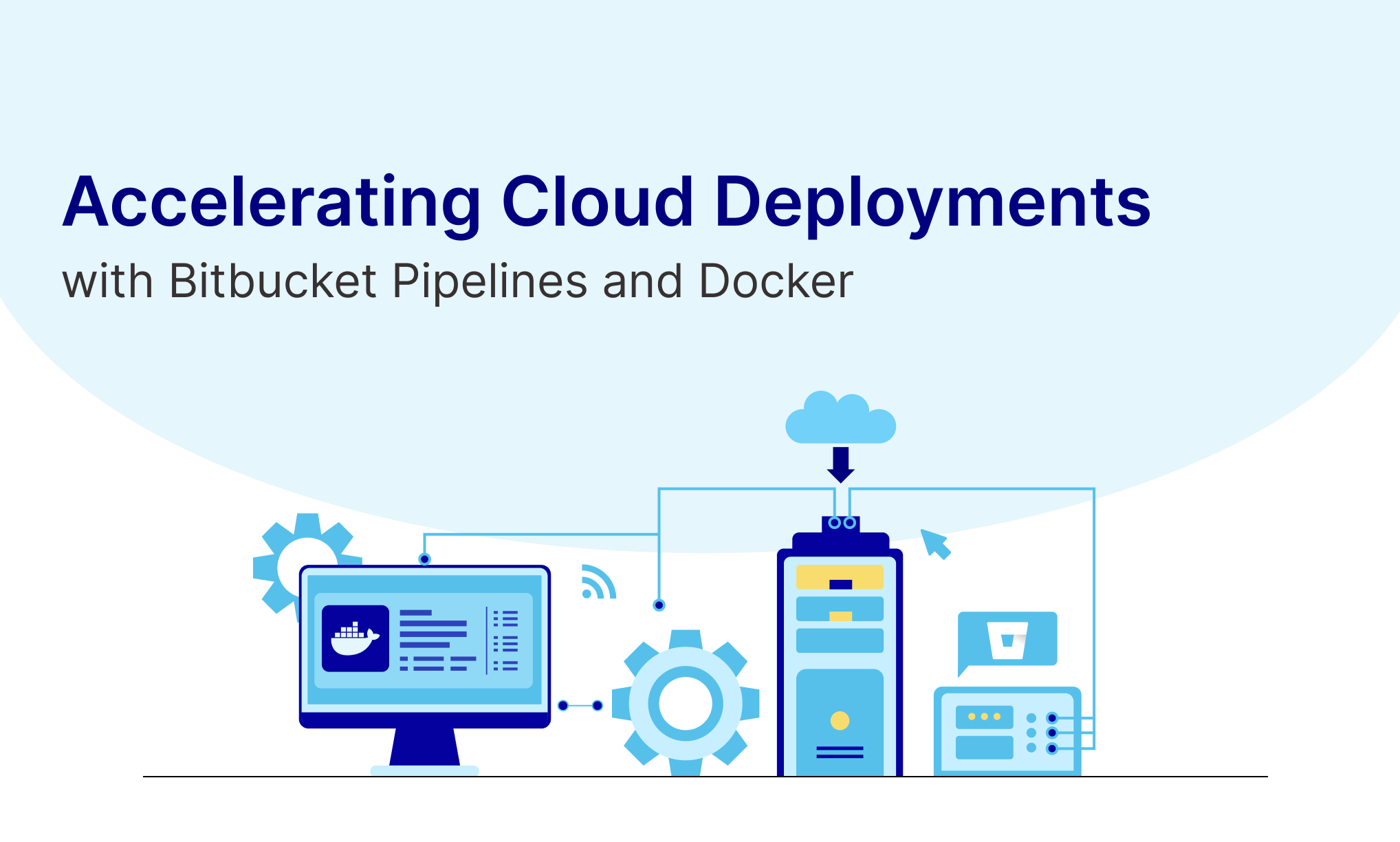Click the dark dot above the center gear

pyautogui.click(x=659, y=605)
